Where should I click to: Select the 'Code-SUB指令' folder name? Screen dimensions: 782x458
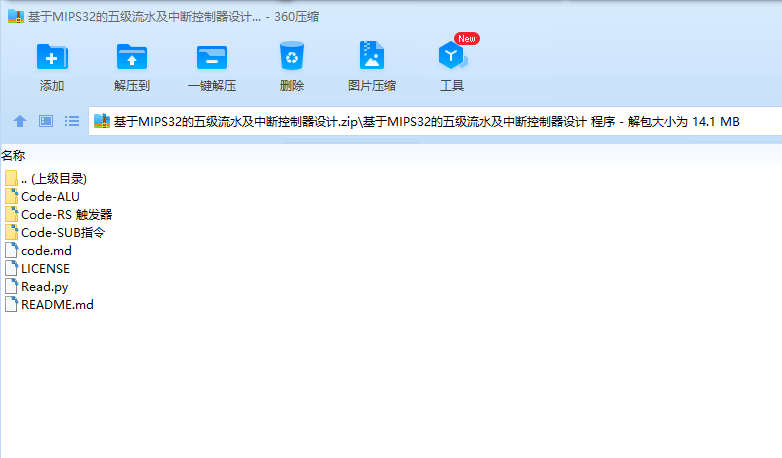tap(63, 232)
